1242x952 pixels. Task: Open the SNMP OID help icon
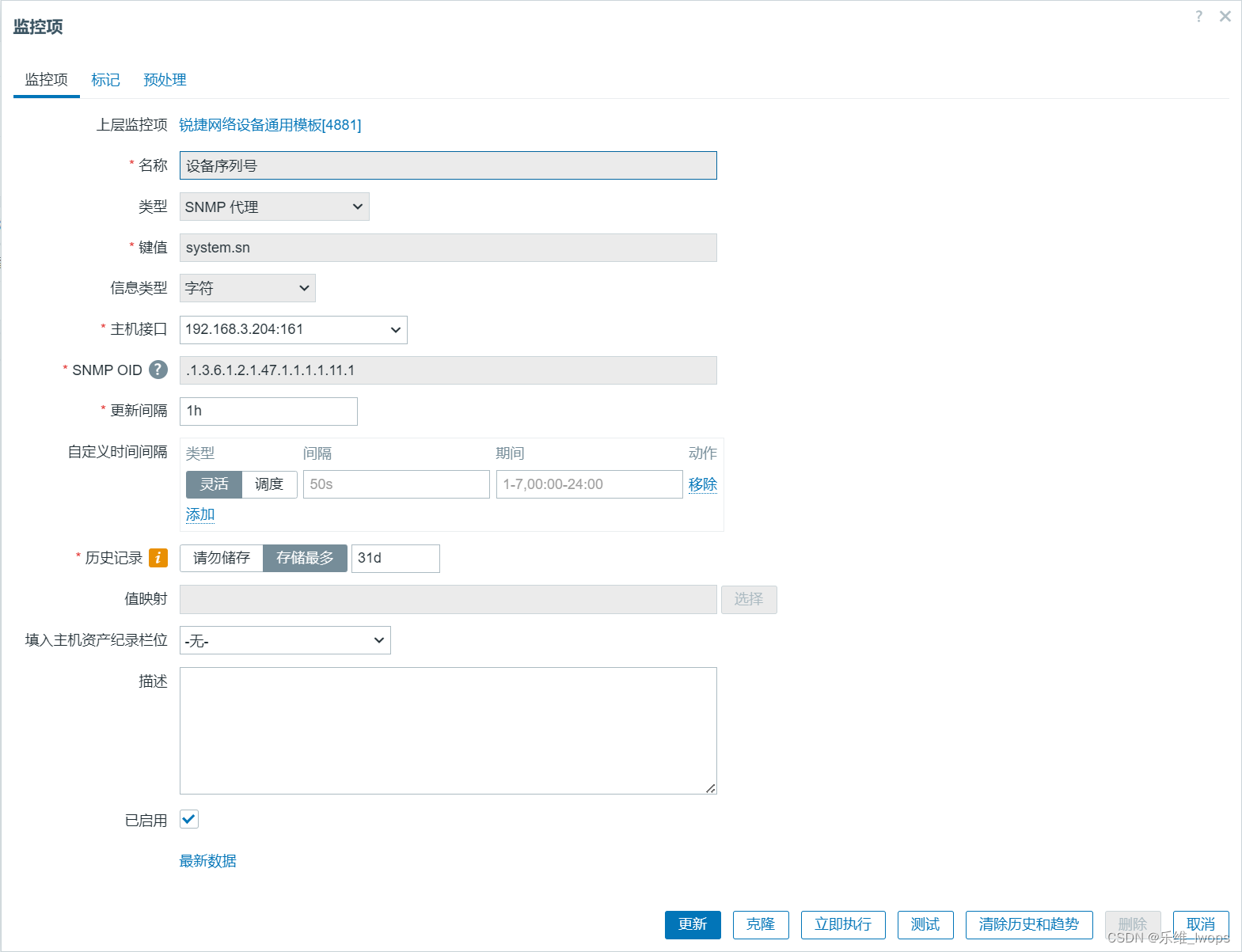tap(158, 370)
